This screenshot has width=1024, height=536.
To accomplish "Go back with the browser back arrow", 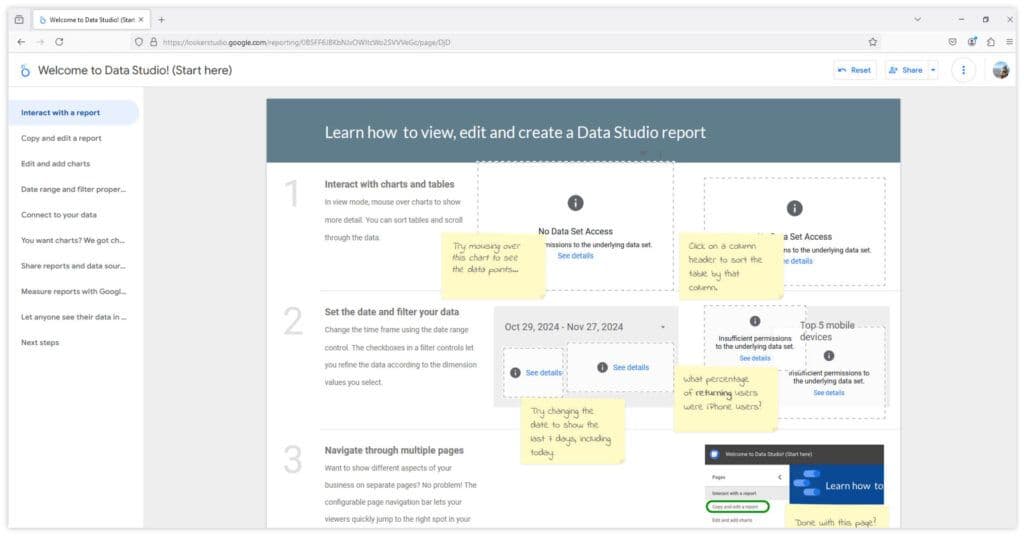I will (x=22, y=42).
